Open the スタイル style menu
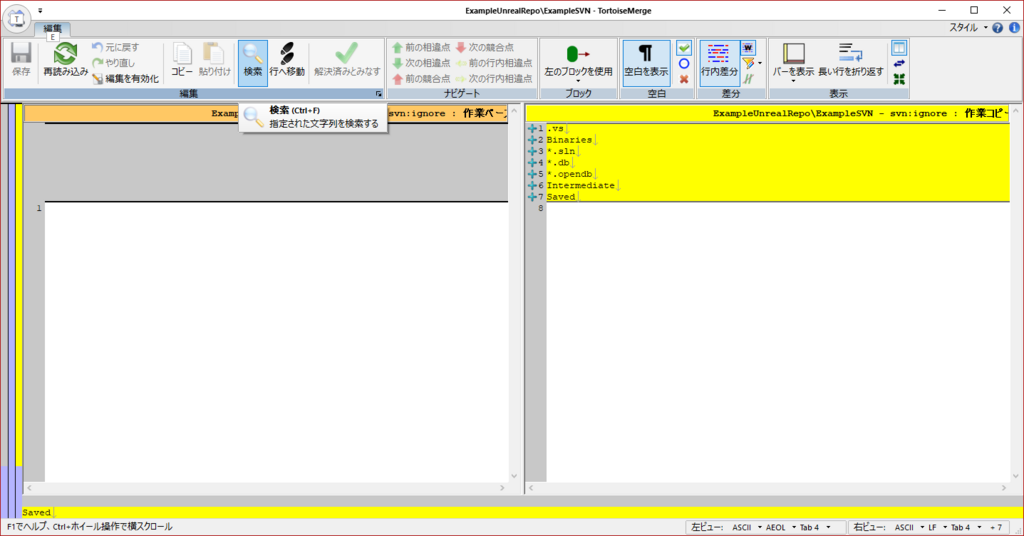The height and width of the screenshot is (536, 1024). click(x=968, y=27)
